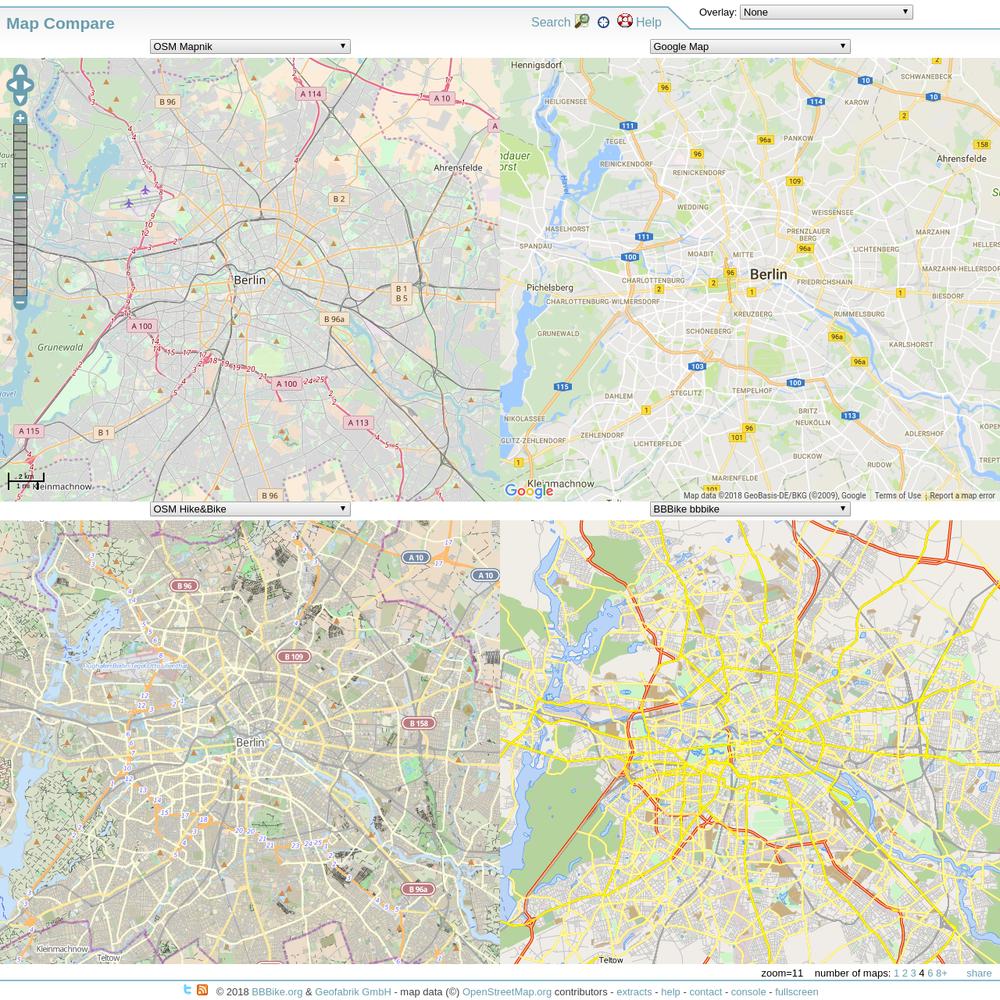
Task: Click the zoom=11 status text
Action: 782,973
